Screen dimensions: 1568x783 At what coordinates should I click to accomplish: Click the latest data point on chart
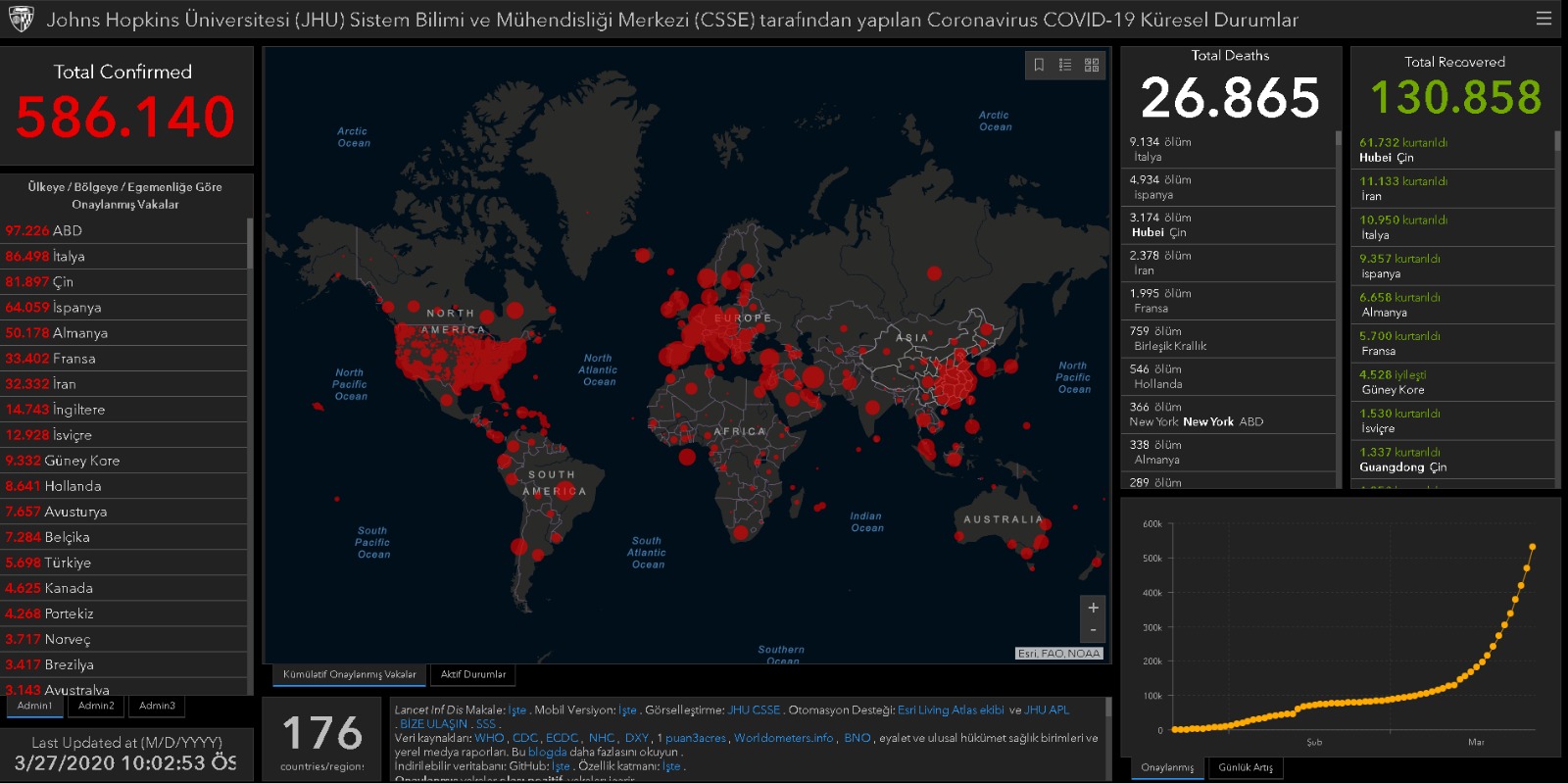[x=1532, y=547]
